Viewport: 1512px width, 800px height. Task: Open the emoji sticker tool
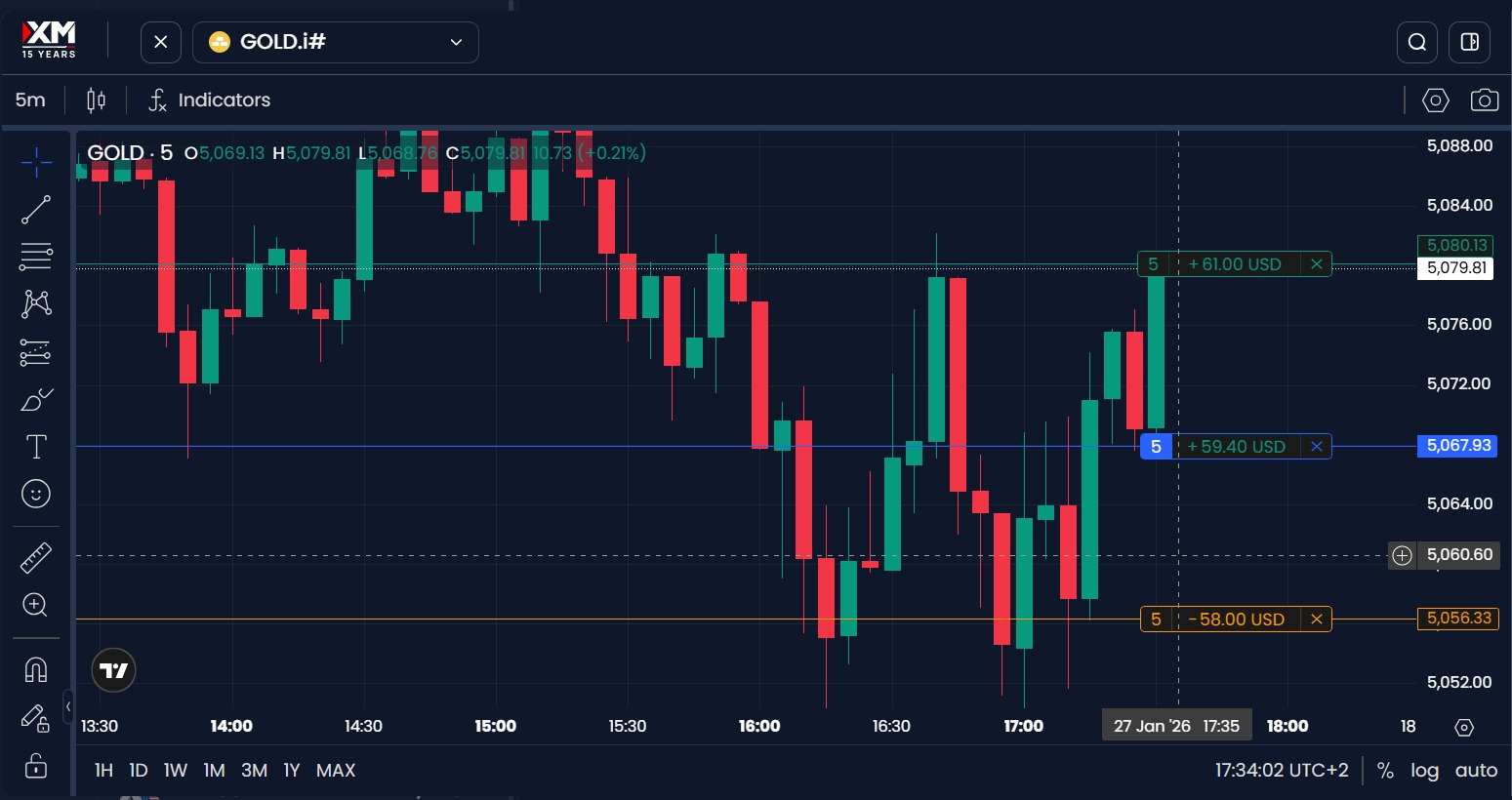[x=36, y=494]
